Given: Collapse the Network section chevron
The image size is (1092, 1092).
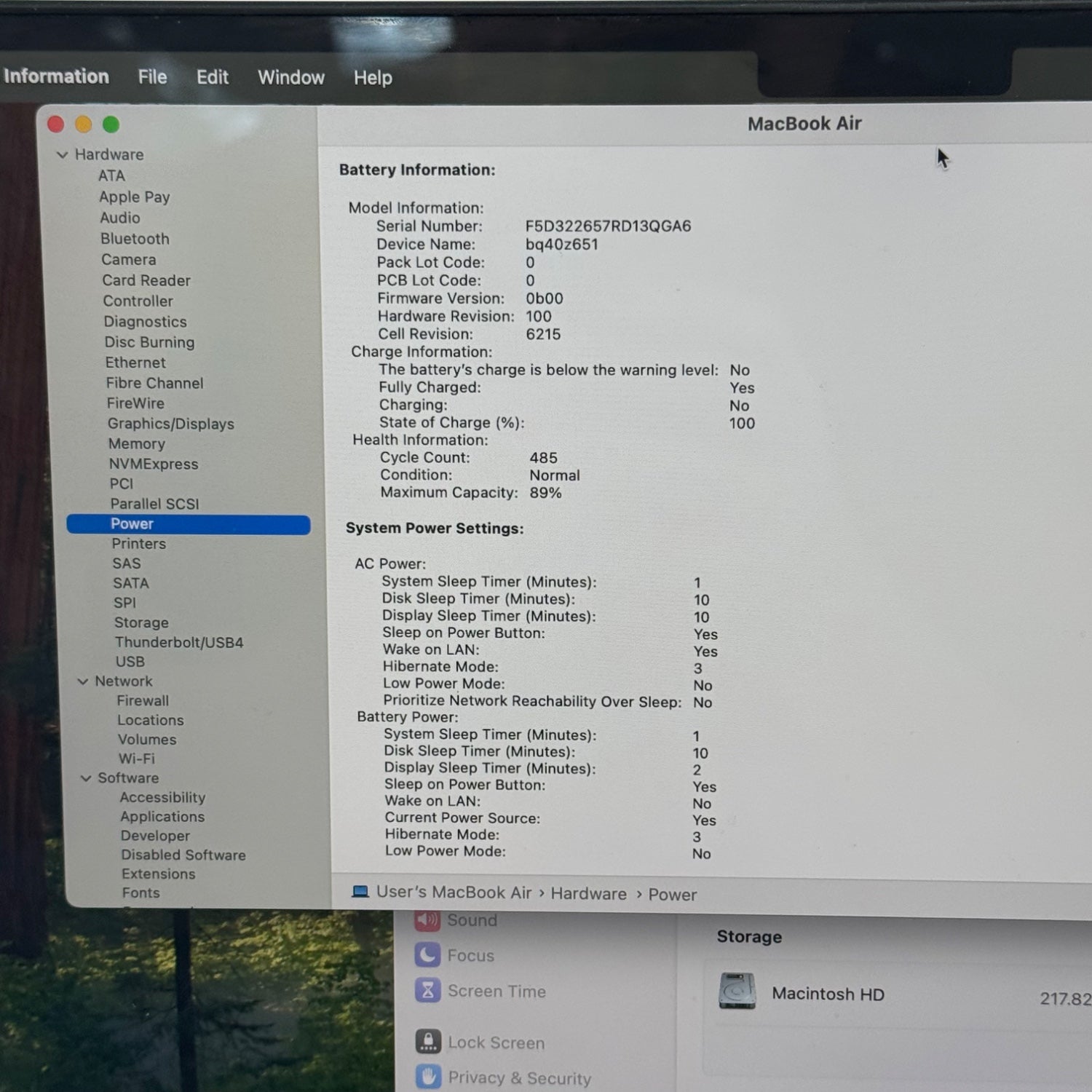Looking at the screenshot, I should click(x=83, y=681).
